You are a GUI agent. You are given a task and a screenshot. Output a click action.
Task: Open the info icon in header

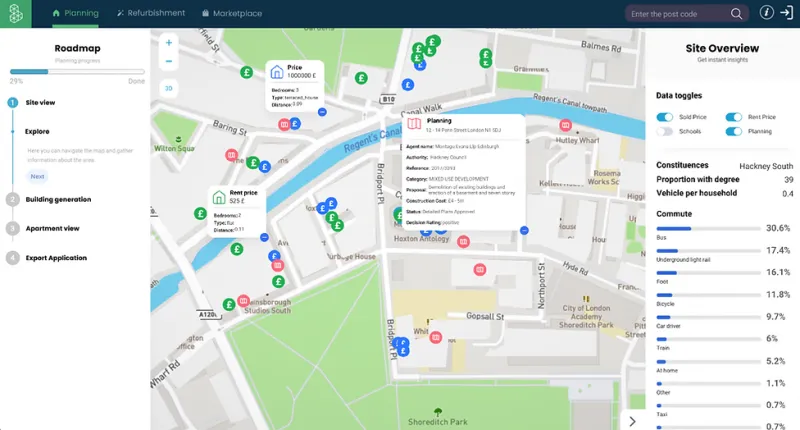pyautogui.click(x=767, y=13)
